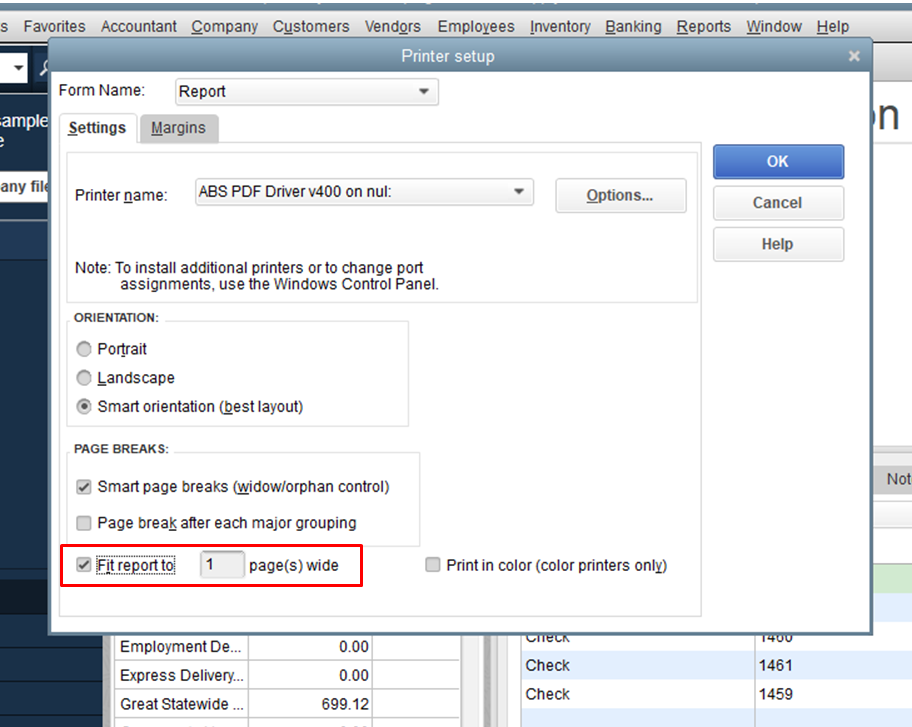Image resolution: width=912 pixels, height=727 pixels.
Task: Open the Company menu
Action: tap(225, 26)
